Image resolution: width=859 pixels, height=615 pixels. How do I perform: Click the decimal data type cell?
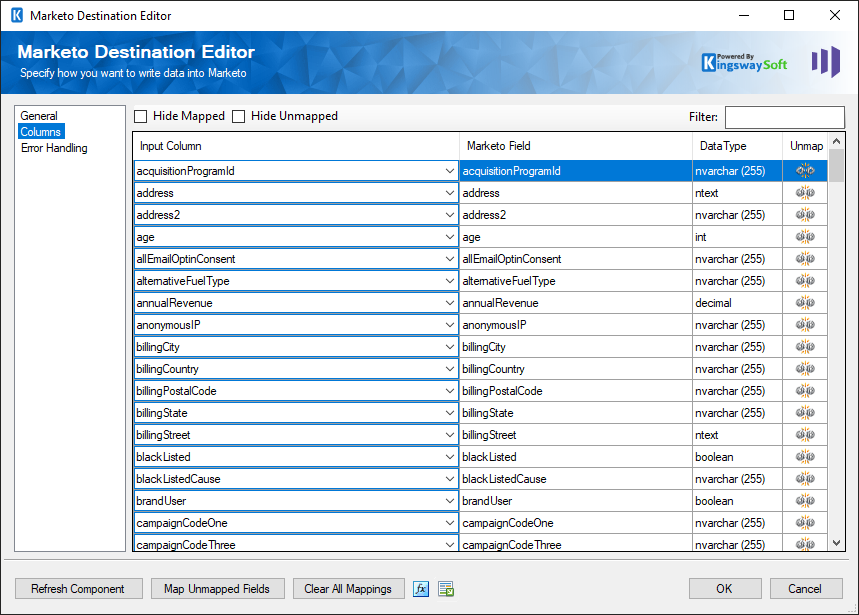coord(737,303)
